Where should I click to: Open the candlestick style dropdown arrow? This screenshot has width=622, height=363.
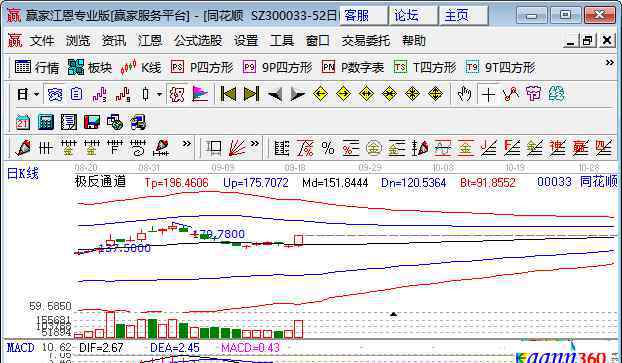159,94
